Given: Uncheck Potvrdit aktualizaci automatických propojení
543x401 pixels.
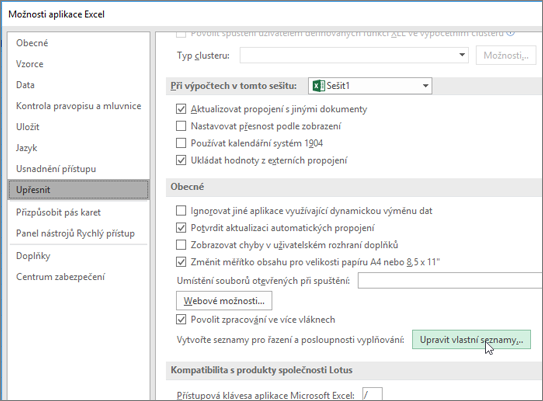Looking at the screenshot, I should [181, 228].
